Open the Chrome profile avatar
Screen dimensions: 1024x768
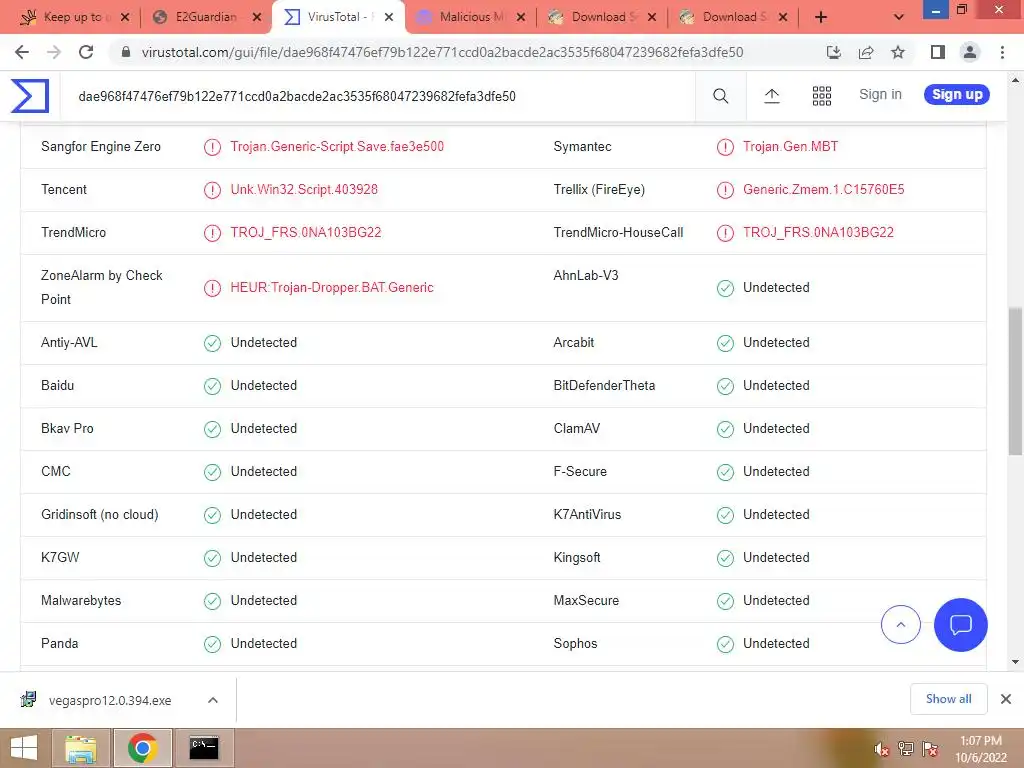point(970,52)
